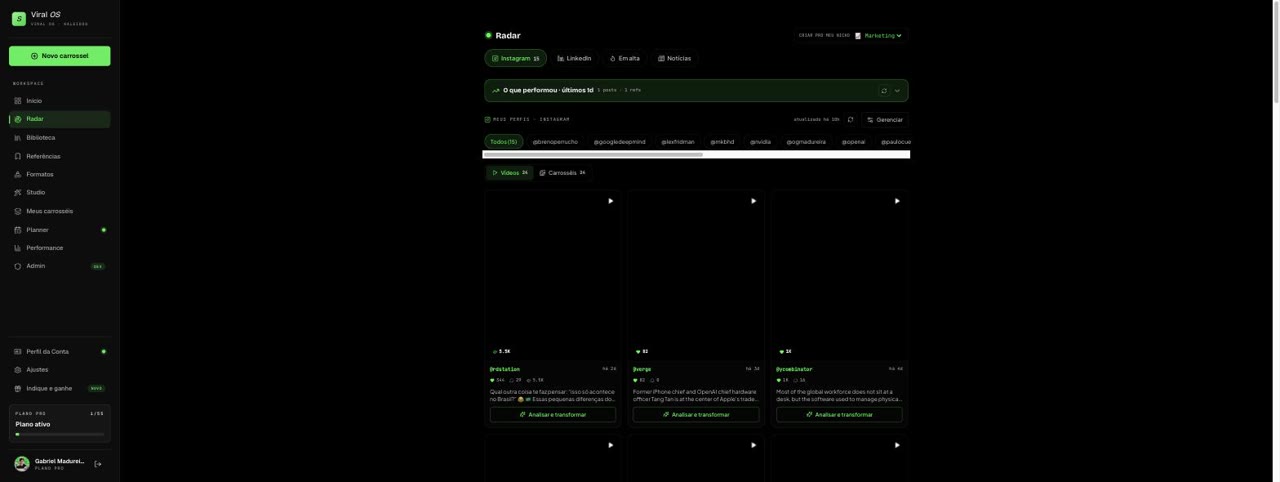Filter by @lexfridman

click(x=677, y=142)
